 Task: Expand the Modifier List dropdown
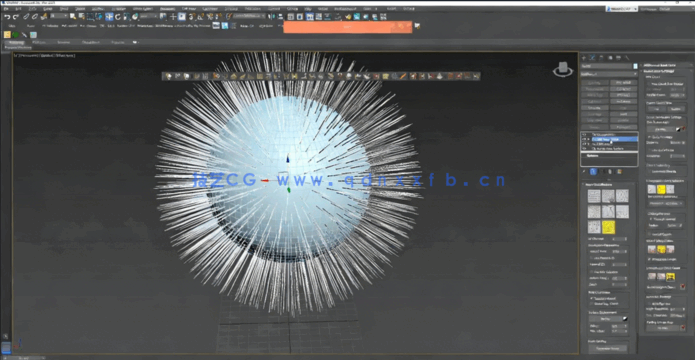coord(609,74)
